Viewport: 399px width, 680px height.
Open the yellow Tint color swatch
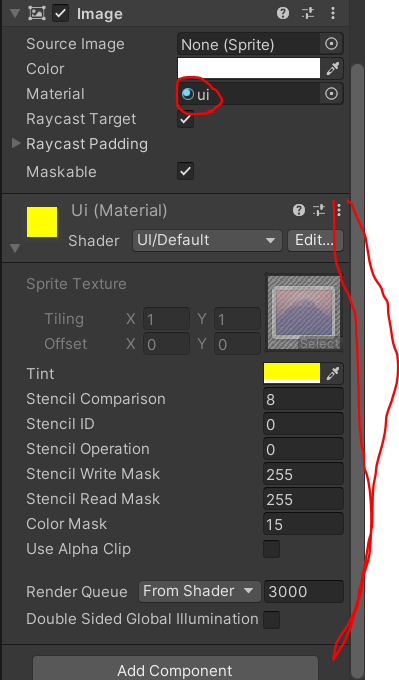point(292,374)
